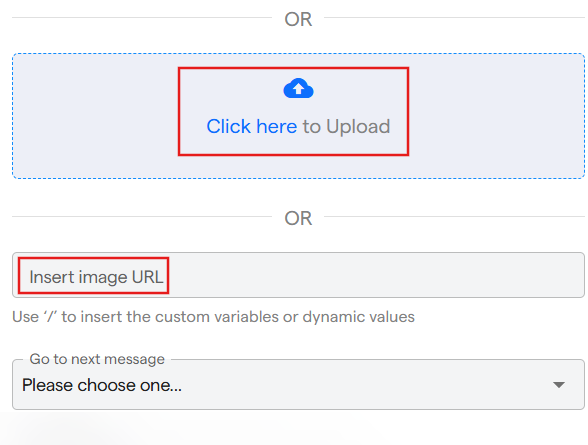This screenshot has height=445, width=588.
Task: Click the word 'Upload' in the drop zone
Action: point(358,127)
